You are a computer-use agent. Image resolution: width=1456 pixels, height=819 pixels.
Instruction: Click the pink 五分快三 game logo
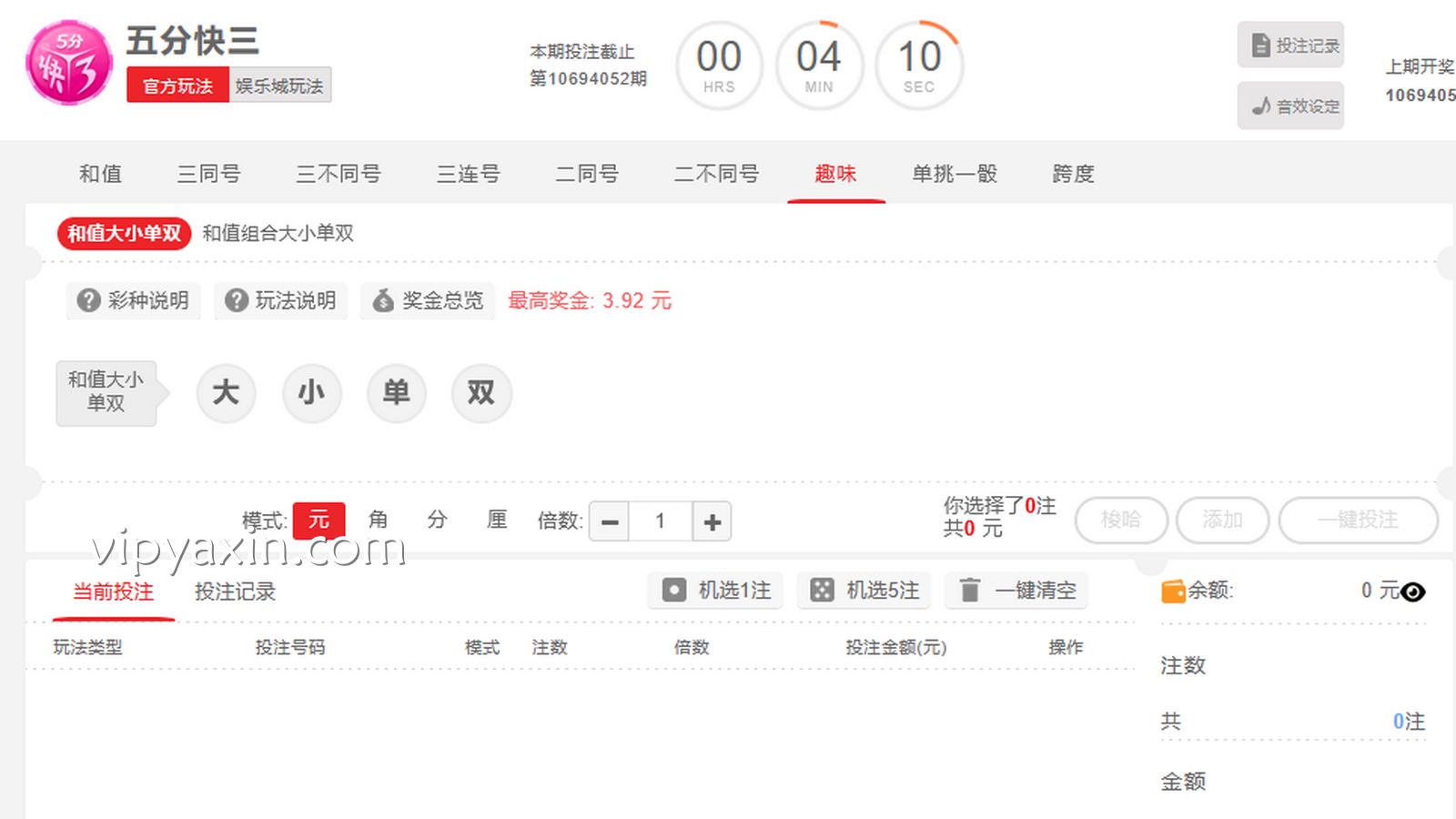tap(69, 62)
